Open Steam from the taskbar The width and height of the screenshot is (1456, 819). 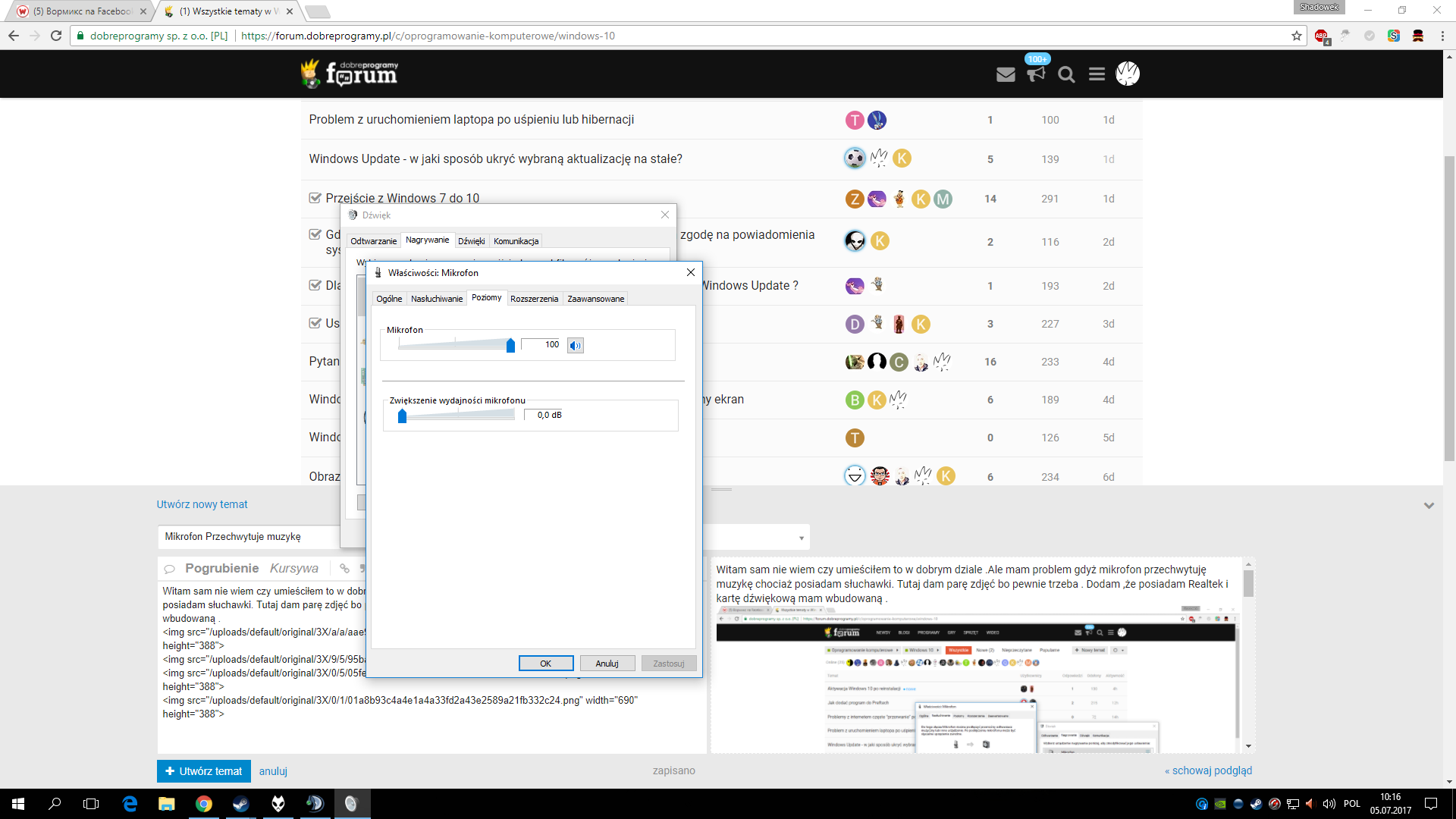click(240, 804)
